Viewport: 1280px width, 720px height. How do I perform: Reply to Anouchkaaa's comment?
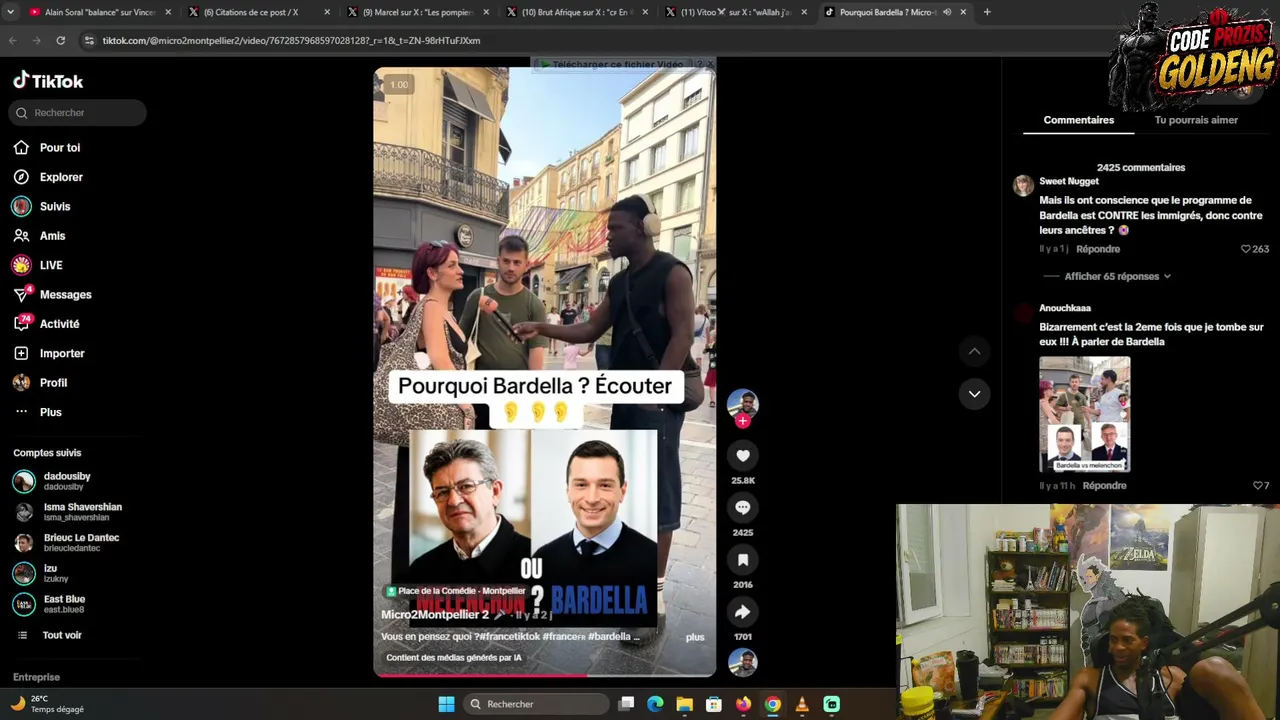tap(1104, 486)
